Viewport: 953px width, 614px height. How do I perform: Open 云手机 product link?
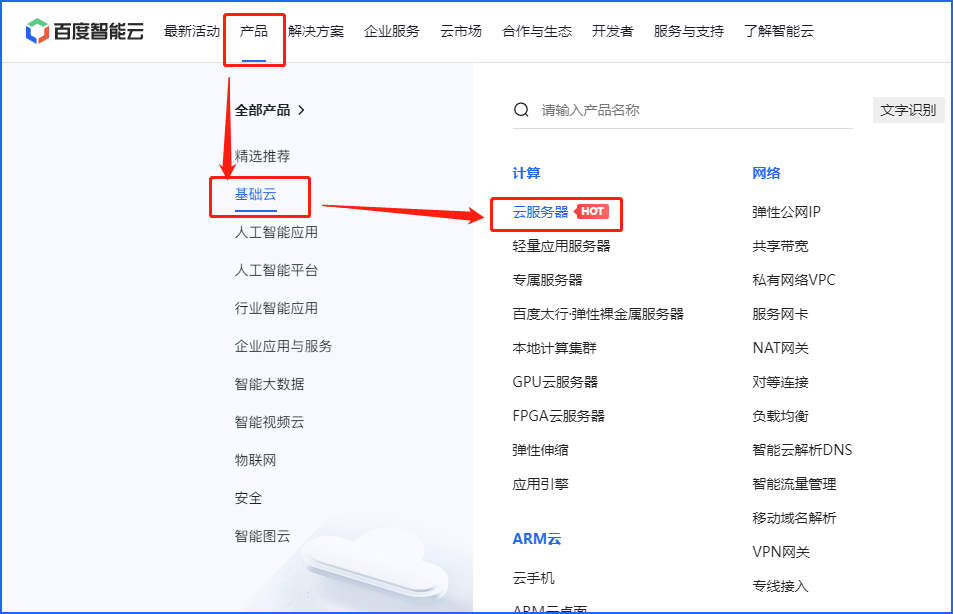tap(534, 578)
